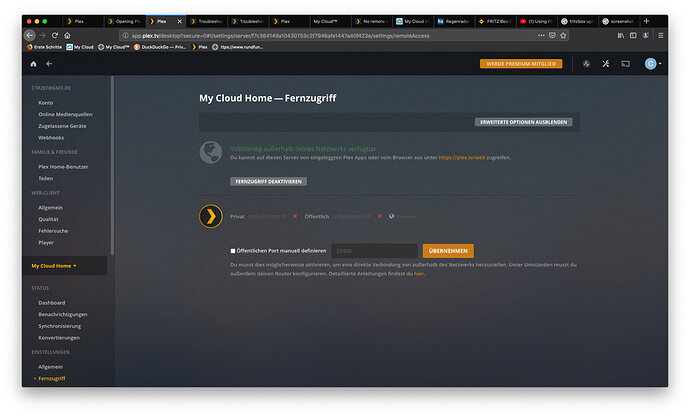
Task: Switch to the FRITZ!Box tab
Action: pos(495,21)
